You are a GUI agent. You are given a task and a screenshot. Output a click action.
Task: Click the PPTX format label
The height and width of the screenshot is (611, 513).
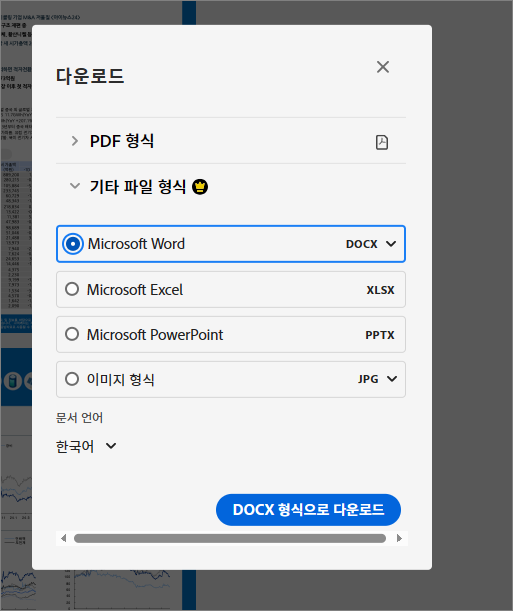pyautogui.click(x=380, y=335)
